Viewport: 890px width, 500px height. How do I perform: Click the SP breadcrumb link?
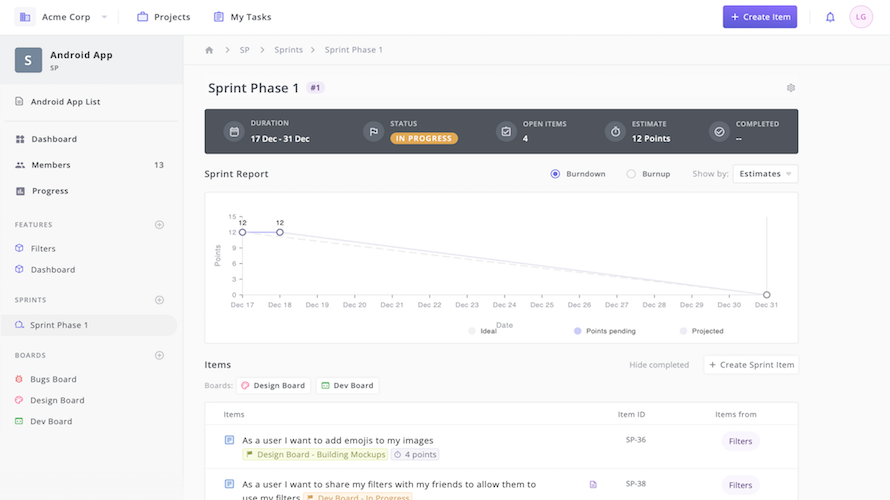pos(245,50)
